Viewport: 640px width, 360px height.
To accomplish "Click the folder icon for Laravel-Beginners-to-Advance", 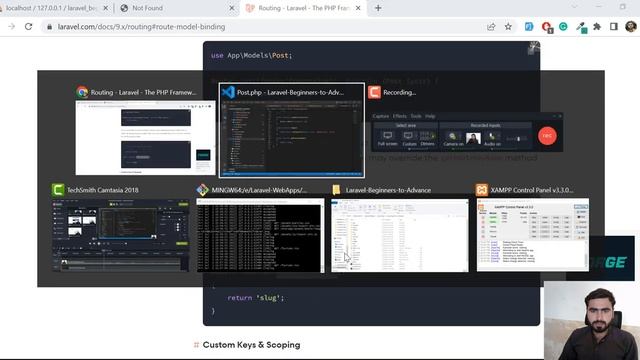I will (x=336, y=190).
